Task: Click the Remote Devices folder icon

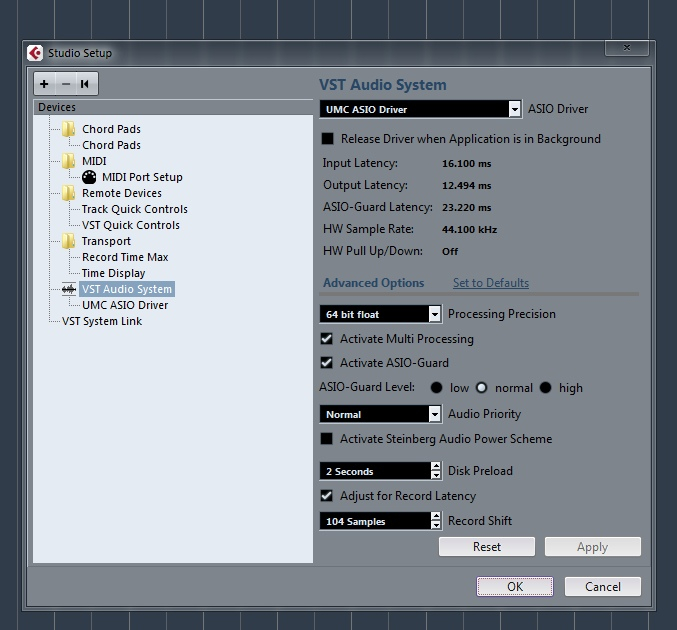Action: coord(68,193)
